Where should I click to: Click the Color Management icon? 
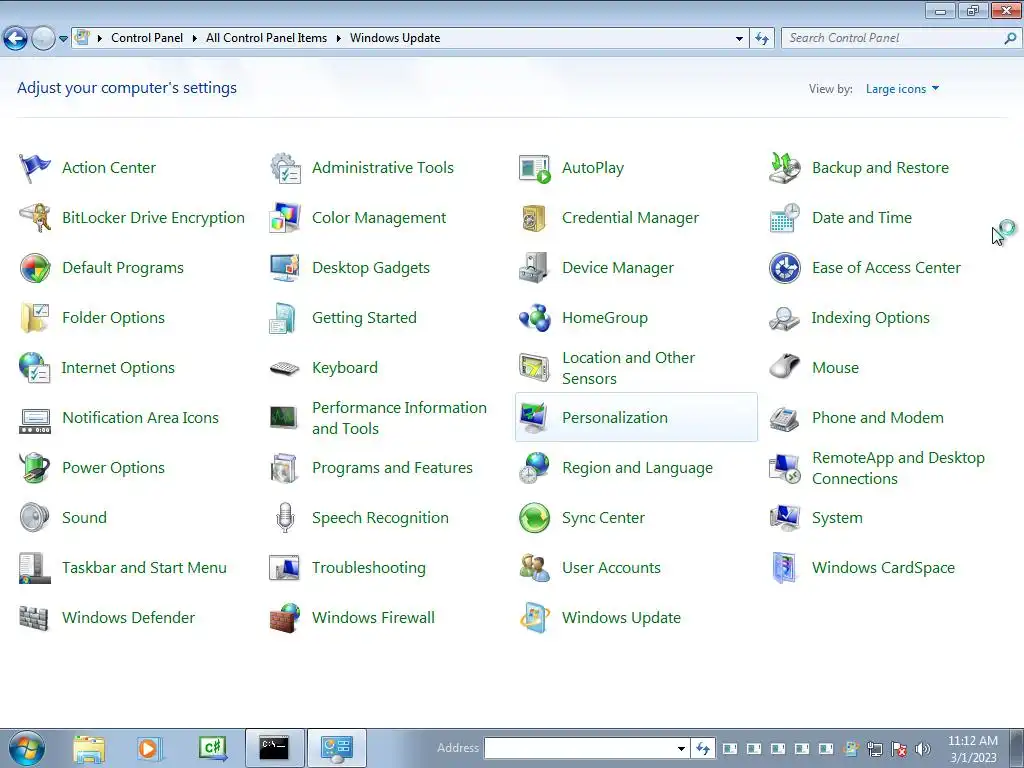click(285, 218)
